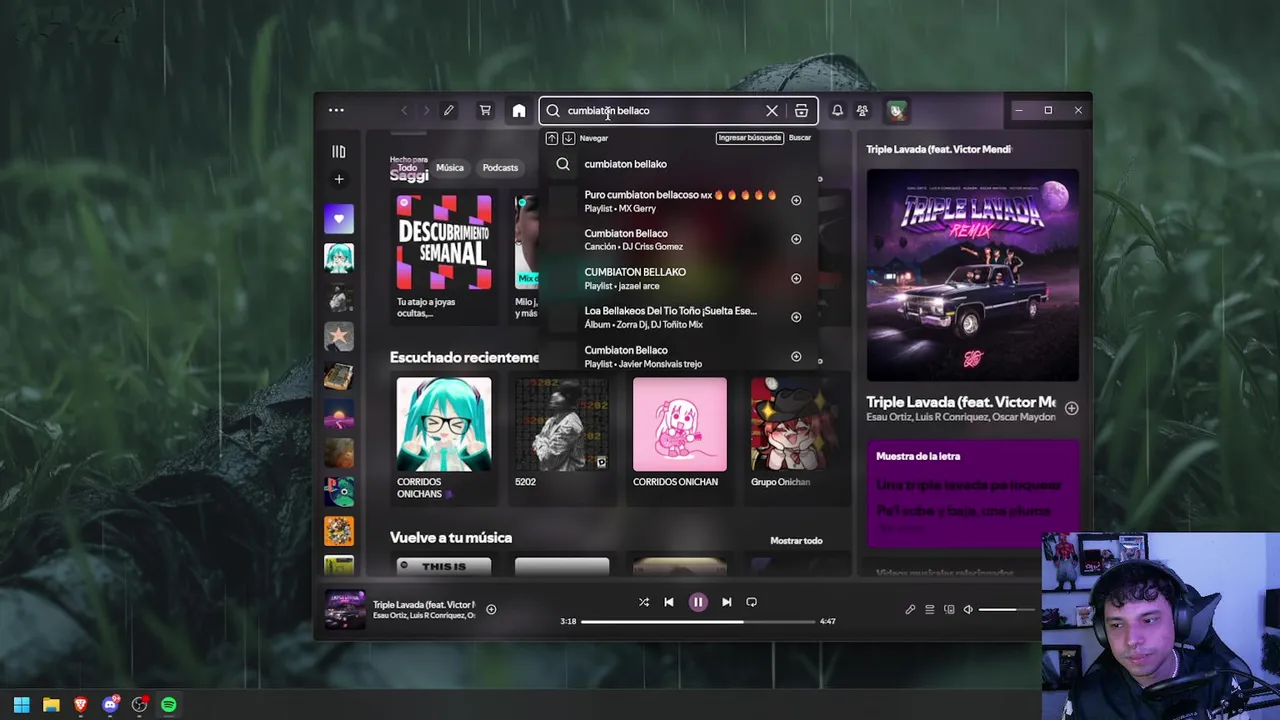
Task: Add 'Puro cumbiaton bellacoso' with its plus icon
Action: tap(796, 201)
